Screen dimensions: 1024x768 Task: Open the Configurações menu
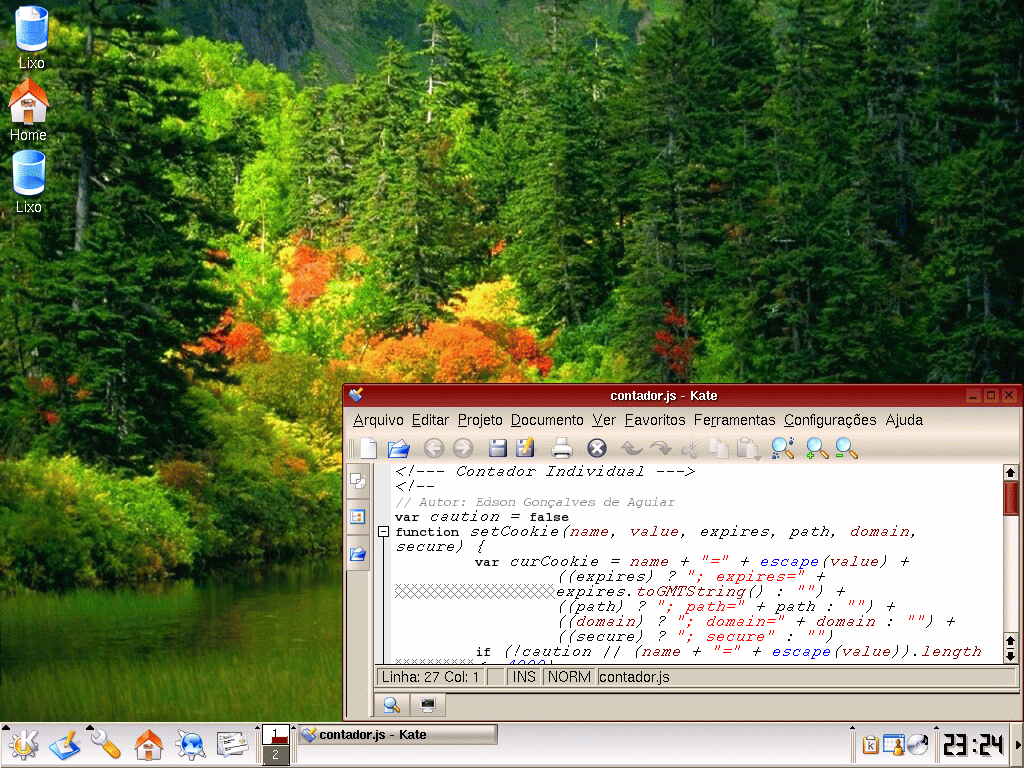click(x=830, y=420)
